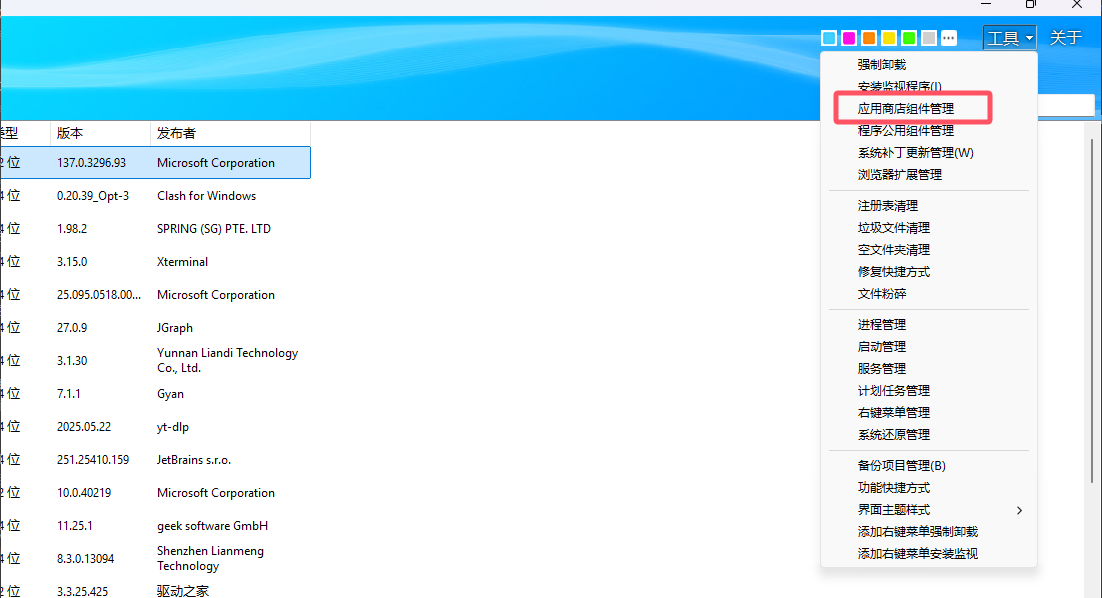This screenshot has width=1102, height=598.
Task: Select the JGraph publisher row
Action: coord(155,328)
